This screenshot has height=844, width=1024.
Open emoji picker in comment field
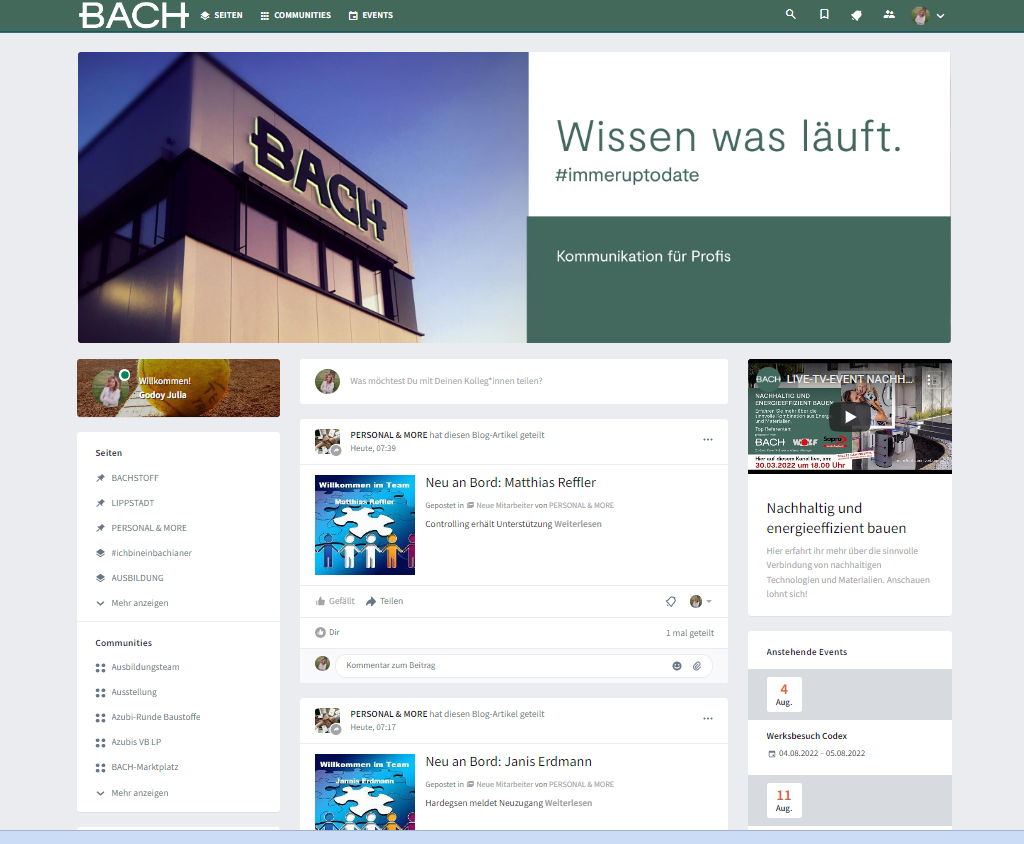tap(677, 666)
